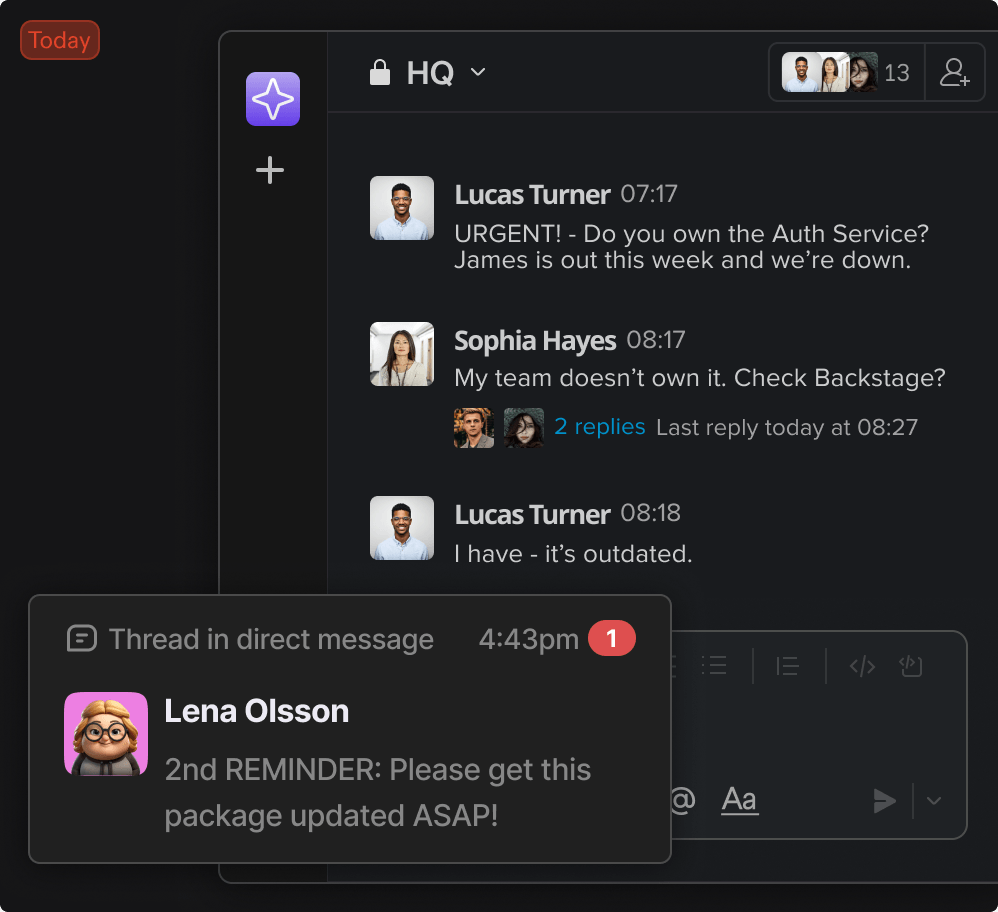Click the send message arrow
Screen dimensions: 998x912
[884, 801]
